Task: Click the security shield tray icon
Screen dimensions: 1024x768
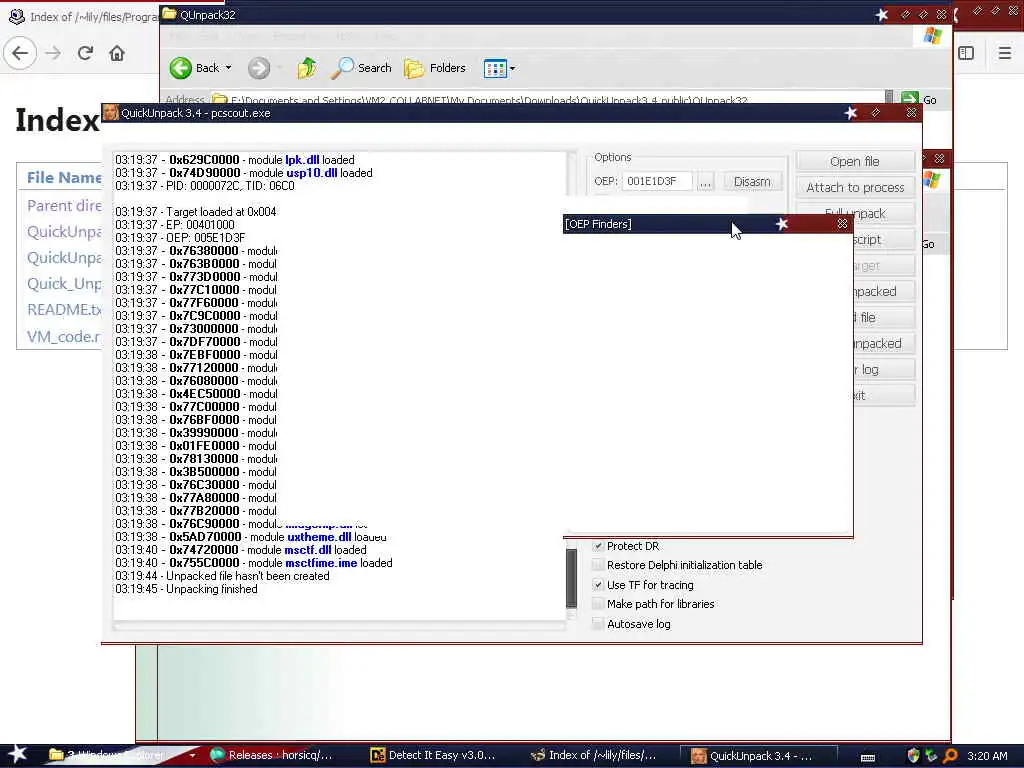Action: point(914,756)
